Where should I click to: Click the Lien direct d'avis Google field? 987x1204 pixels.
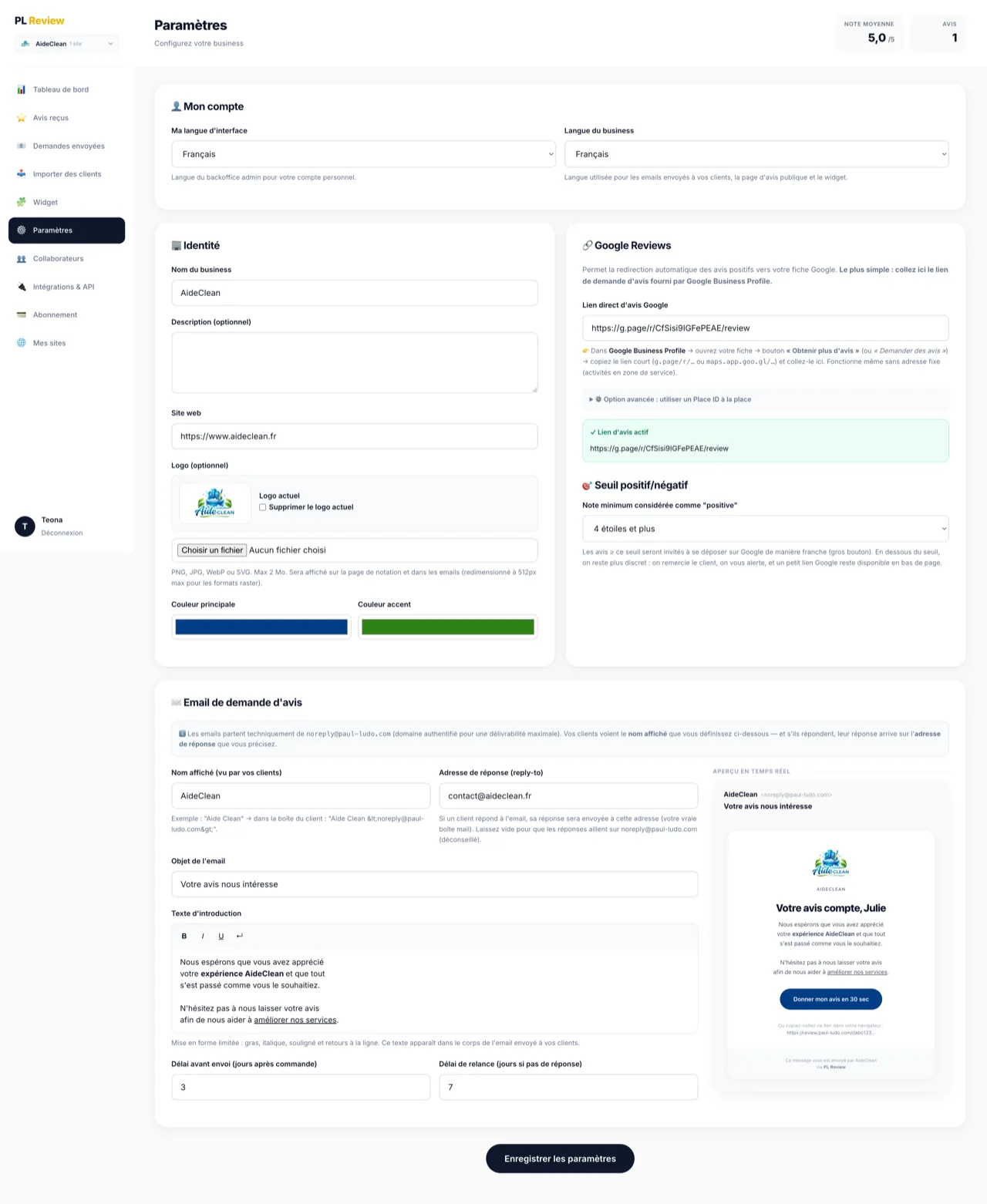click(x=766, y=328)
